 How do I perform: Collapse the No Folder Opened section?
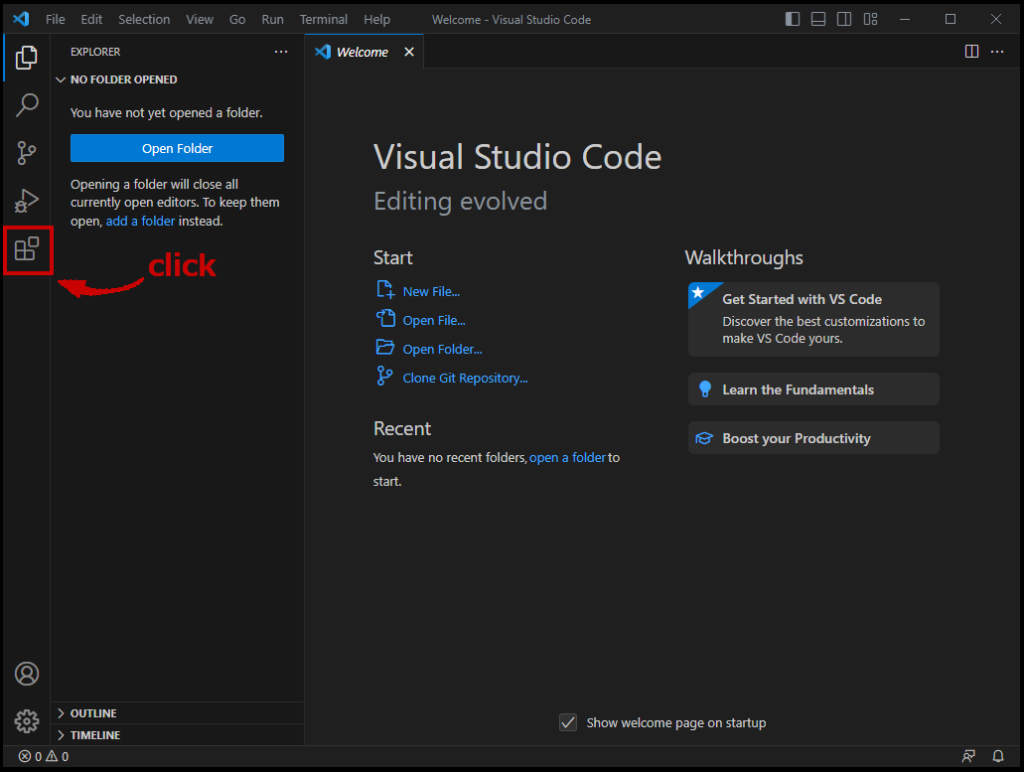(61, 80)
